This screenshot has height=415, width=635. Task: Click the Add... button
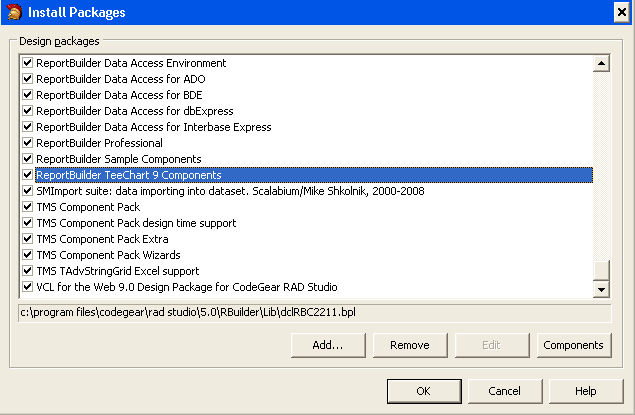pos(328,345)
